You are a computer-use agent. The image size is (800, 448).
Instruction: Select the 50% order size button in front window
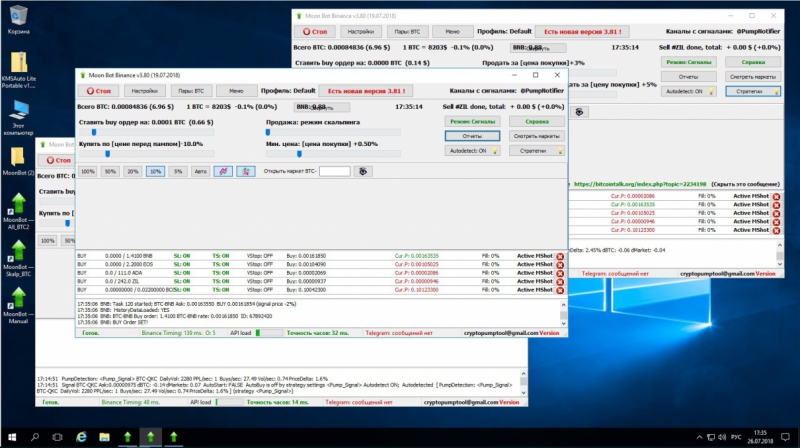[x=110, y=171]
